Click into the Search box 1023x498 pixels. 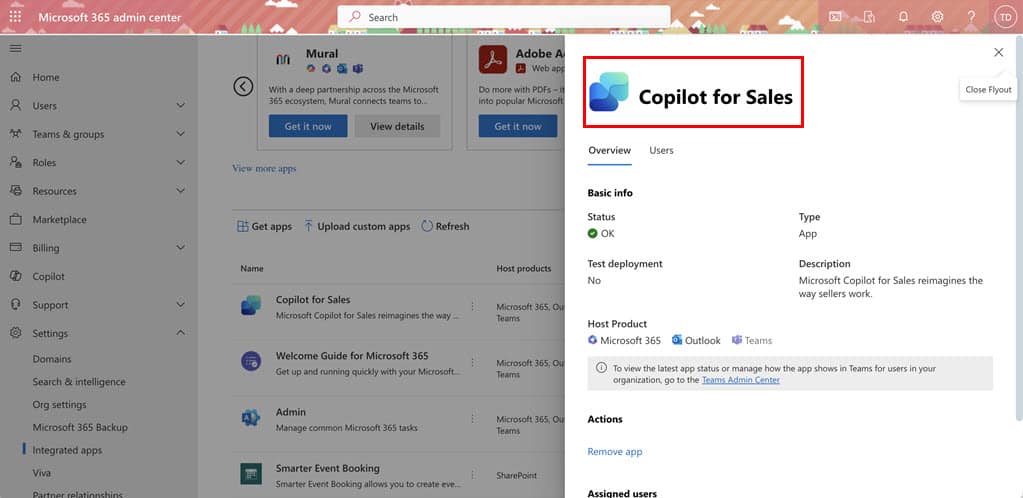504,17
